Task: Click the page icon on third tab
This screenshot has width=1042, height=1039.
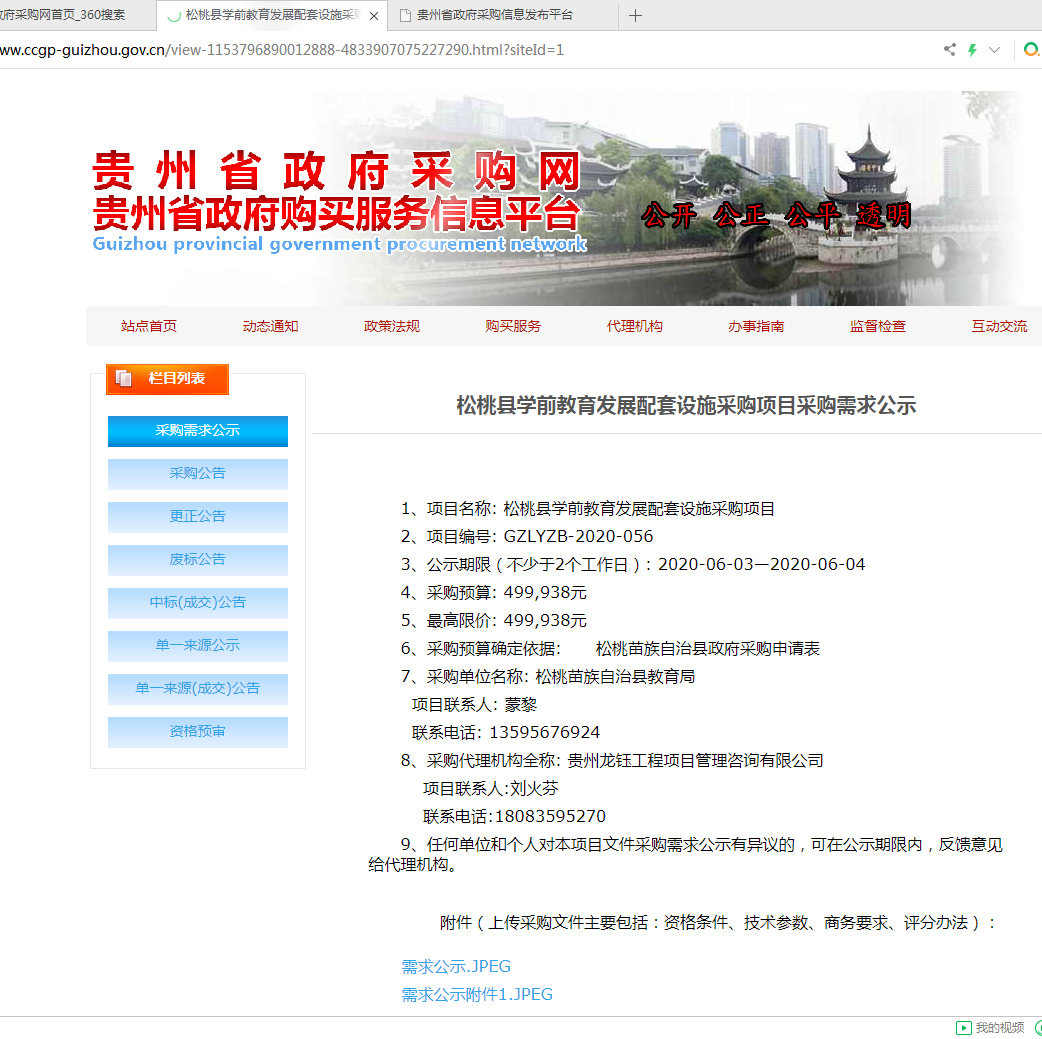Action: (x=405, y=15)
